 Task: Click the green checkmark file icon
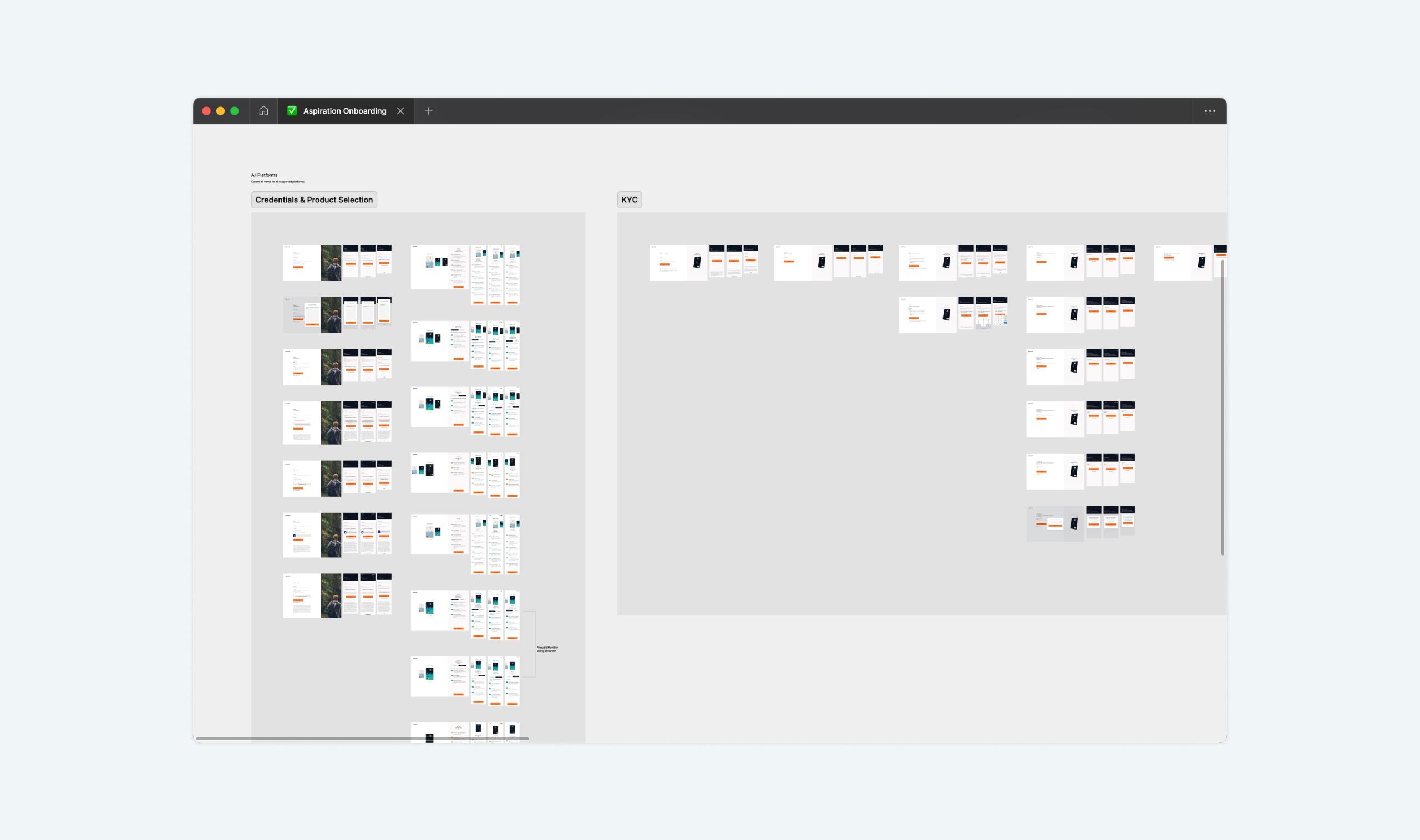pyautogui.click(x=292, y=111)
